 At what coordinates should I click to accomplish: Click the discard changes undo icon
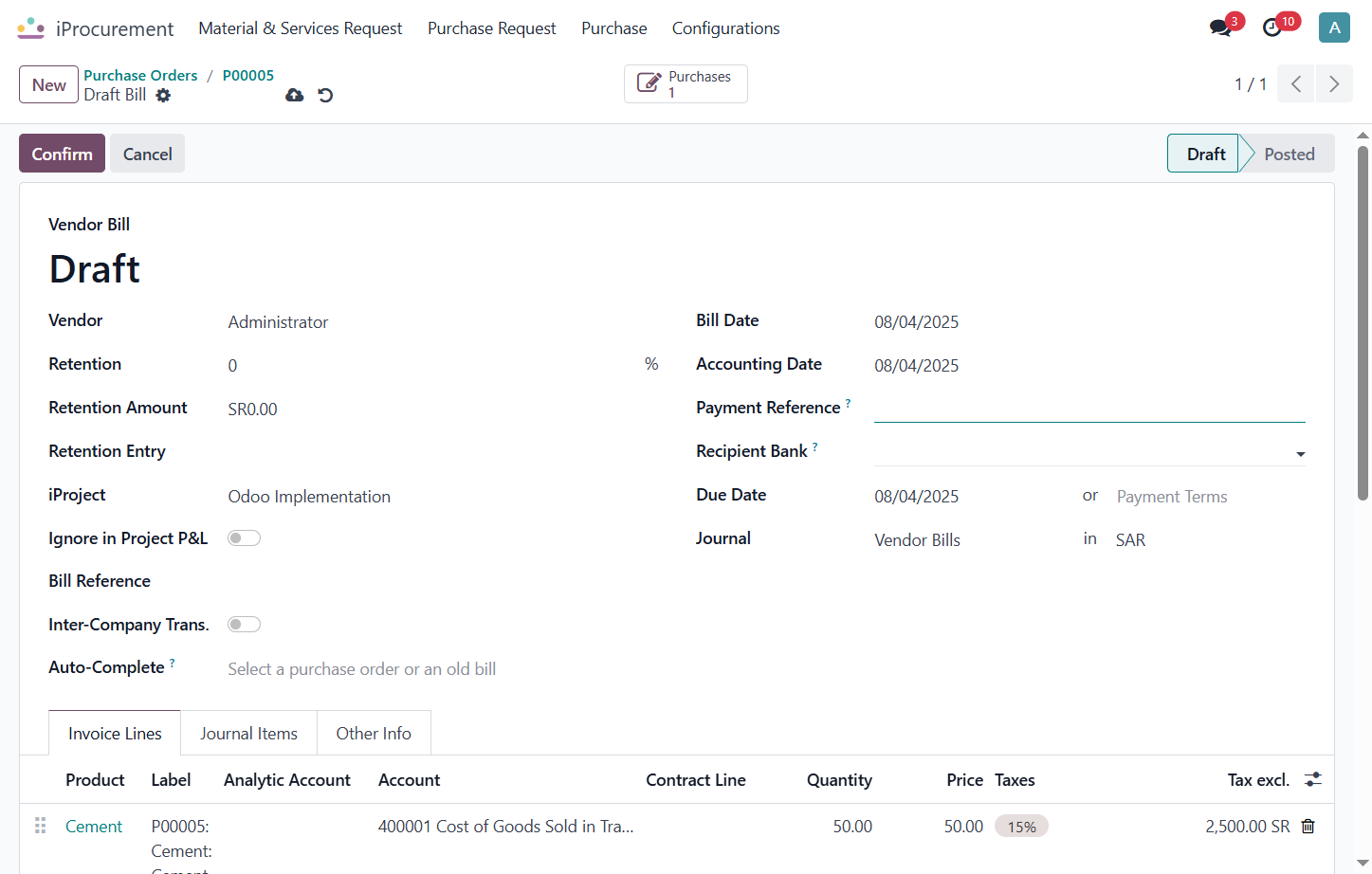325,95
